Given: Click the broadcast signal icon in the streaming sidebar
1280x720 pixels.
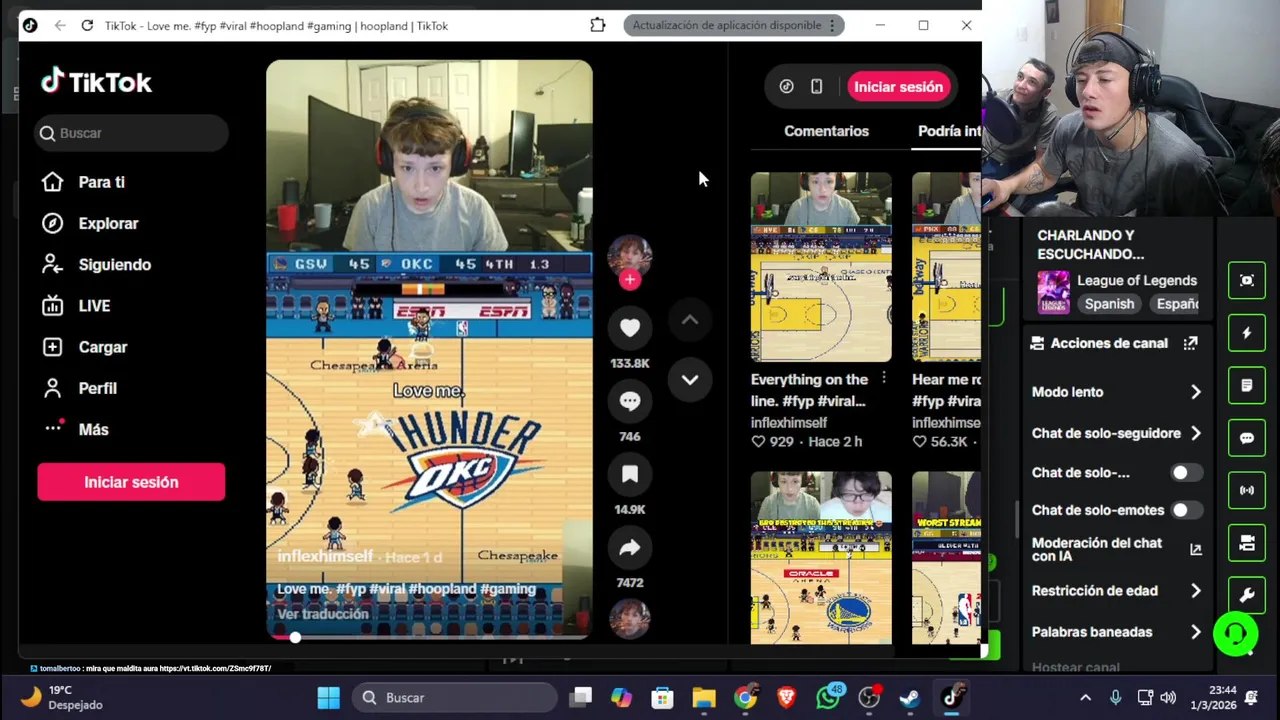Looking at the screenshot, I should pyautogui.click(x=1247, y=491).
